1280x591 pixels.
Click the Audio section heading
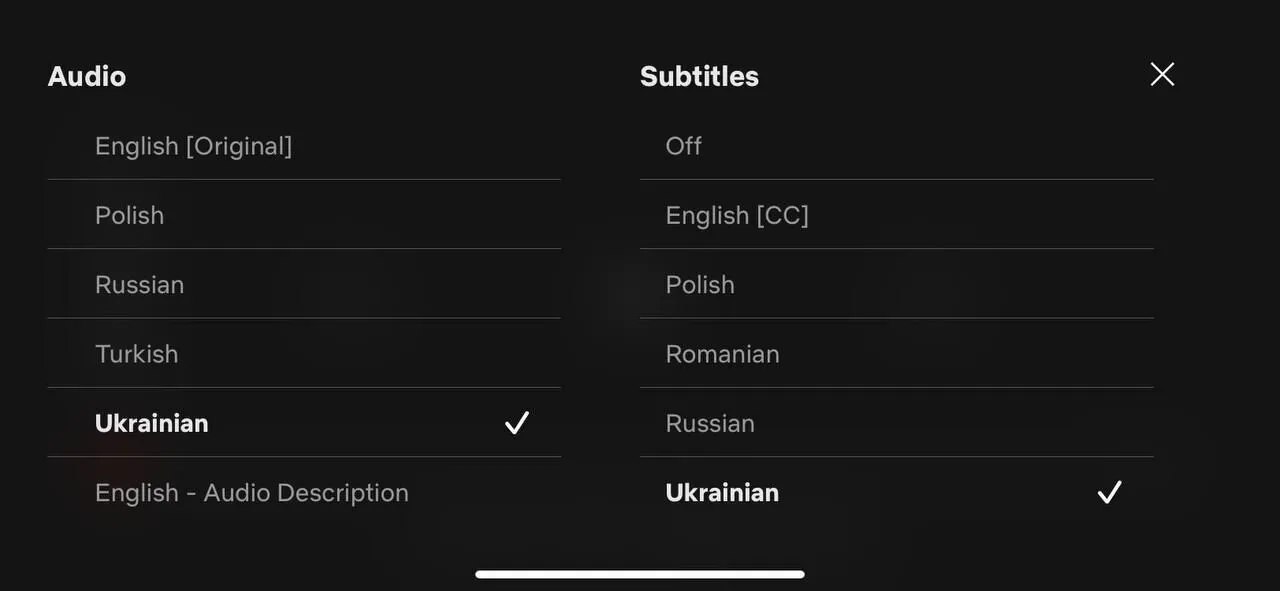(x=86, y=75)
